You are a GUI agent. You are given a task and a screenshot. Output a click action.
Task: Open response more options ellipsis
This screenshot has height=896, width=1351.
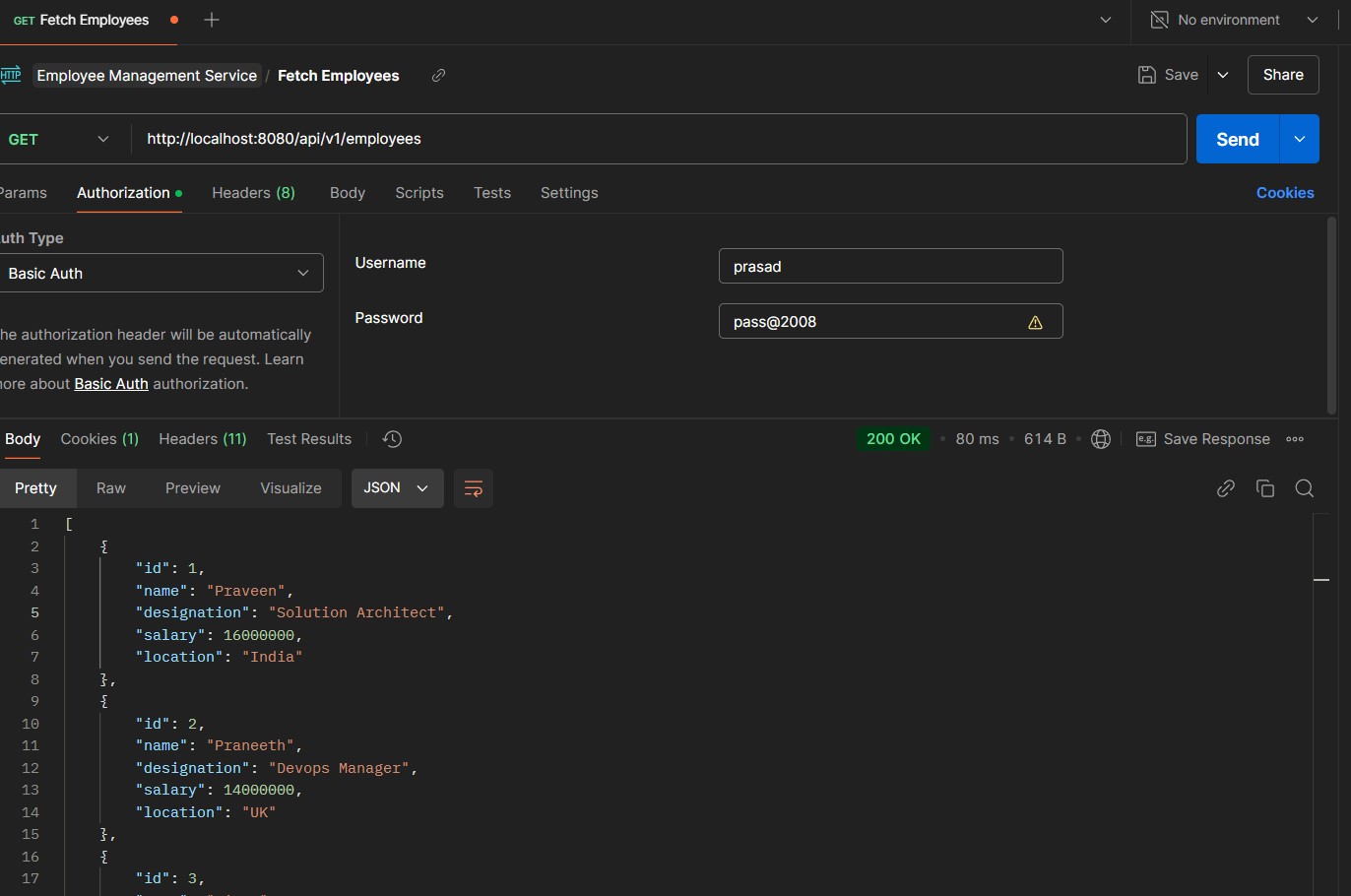click(1295, 439)
